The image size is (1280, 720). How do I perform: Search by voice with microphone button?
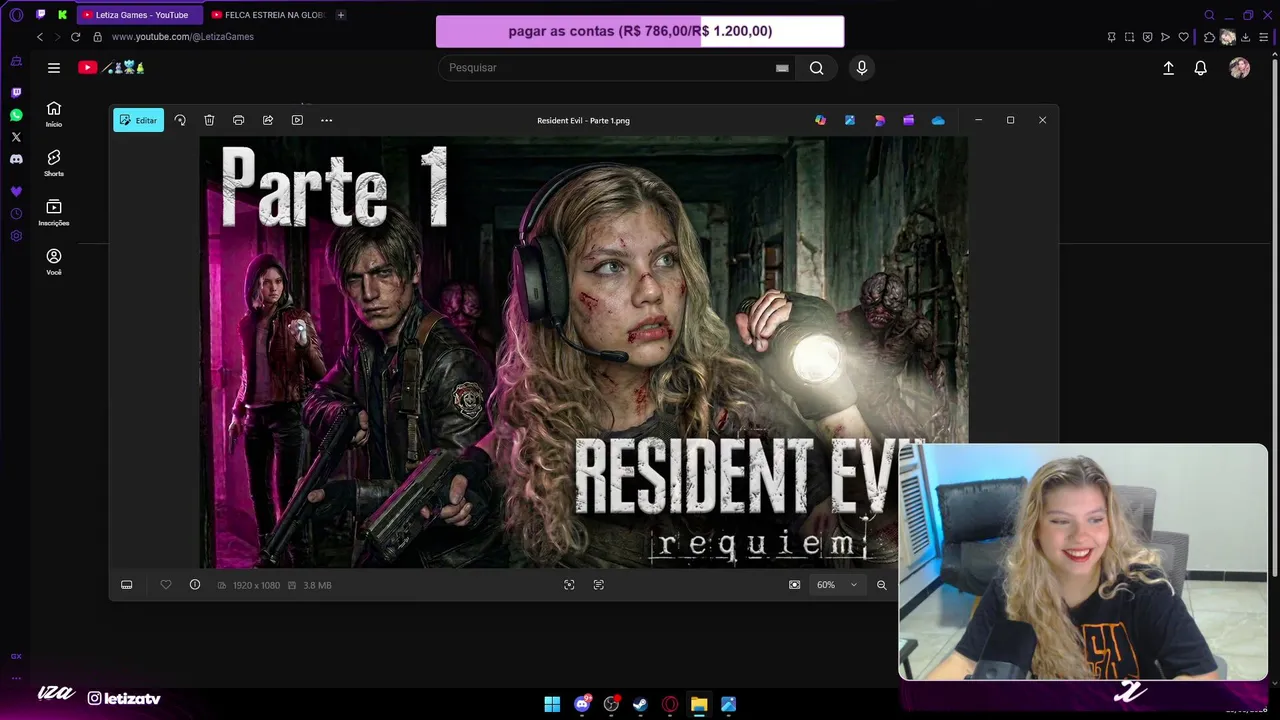coord(862,68)
